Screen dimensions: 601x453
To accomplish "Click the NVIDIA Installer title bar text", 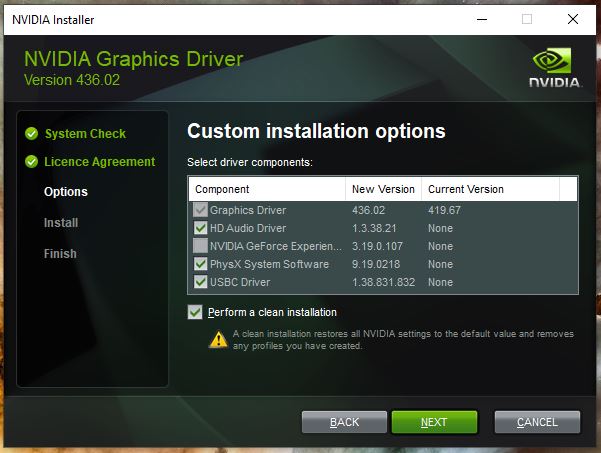I will tap(53, 20).
